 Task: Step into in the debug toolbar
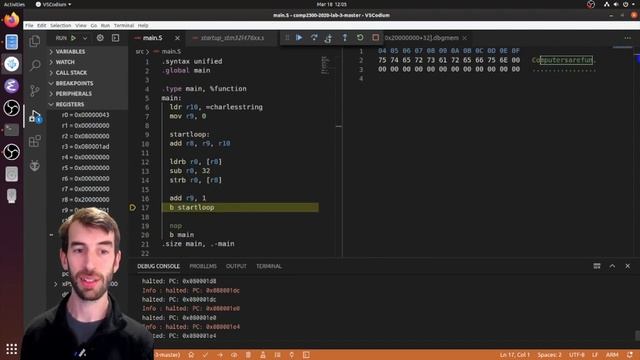coord(329,38)
